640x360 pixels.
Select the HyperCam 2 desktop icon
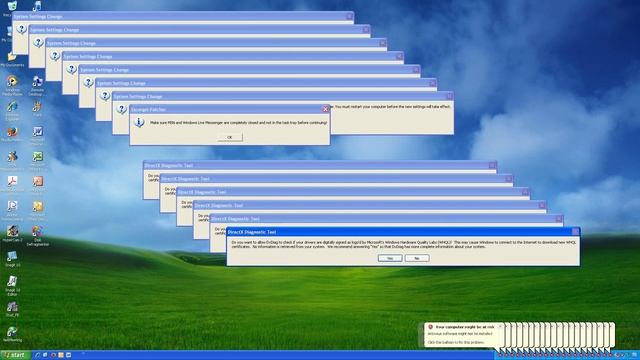(x=12, y=234)
